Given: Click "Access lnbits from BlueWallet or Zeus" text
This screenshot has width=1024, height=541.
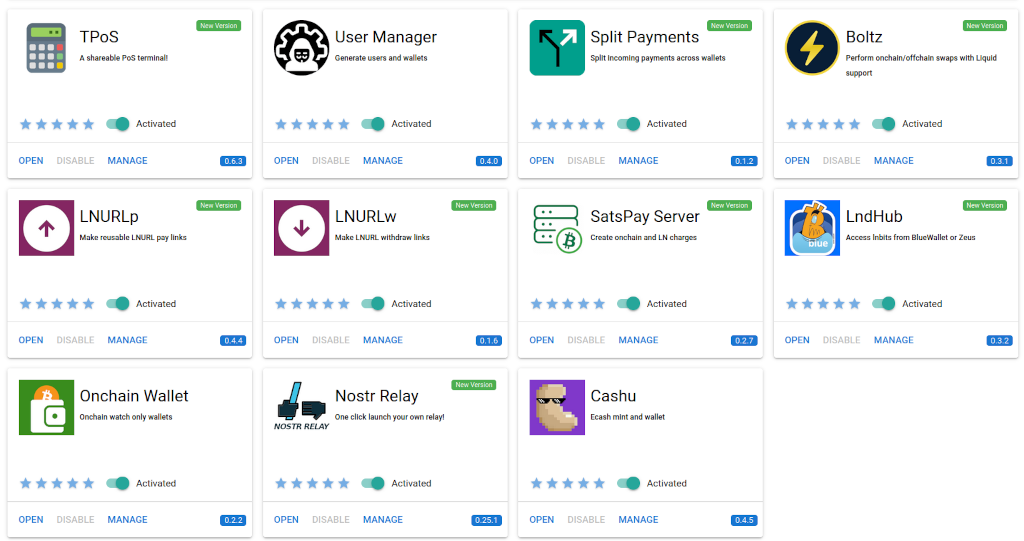Looking at the screenshot, I should (x=910, y=238).
